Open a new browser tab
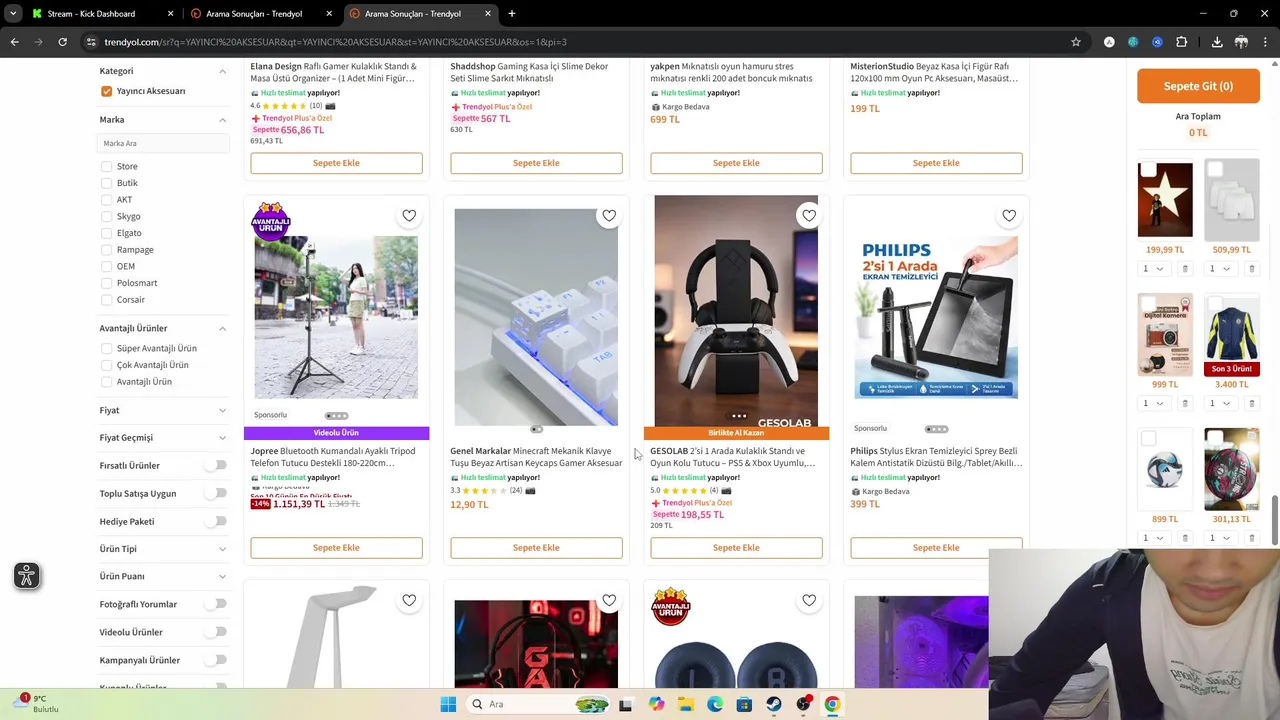This screenshot has width=1280, height=720. point(512,14)
